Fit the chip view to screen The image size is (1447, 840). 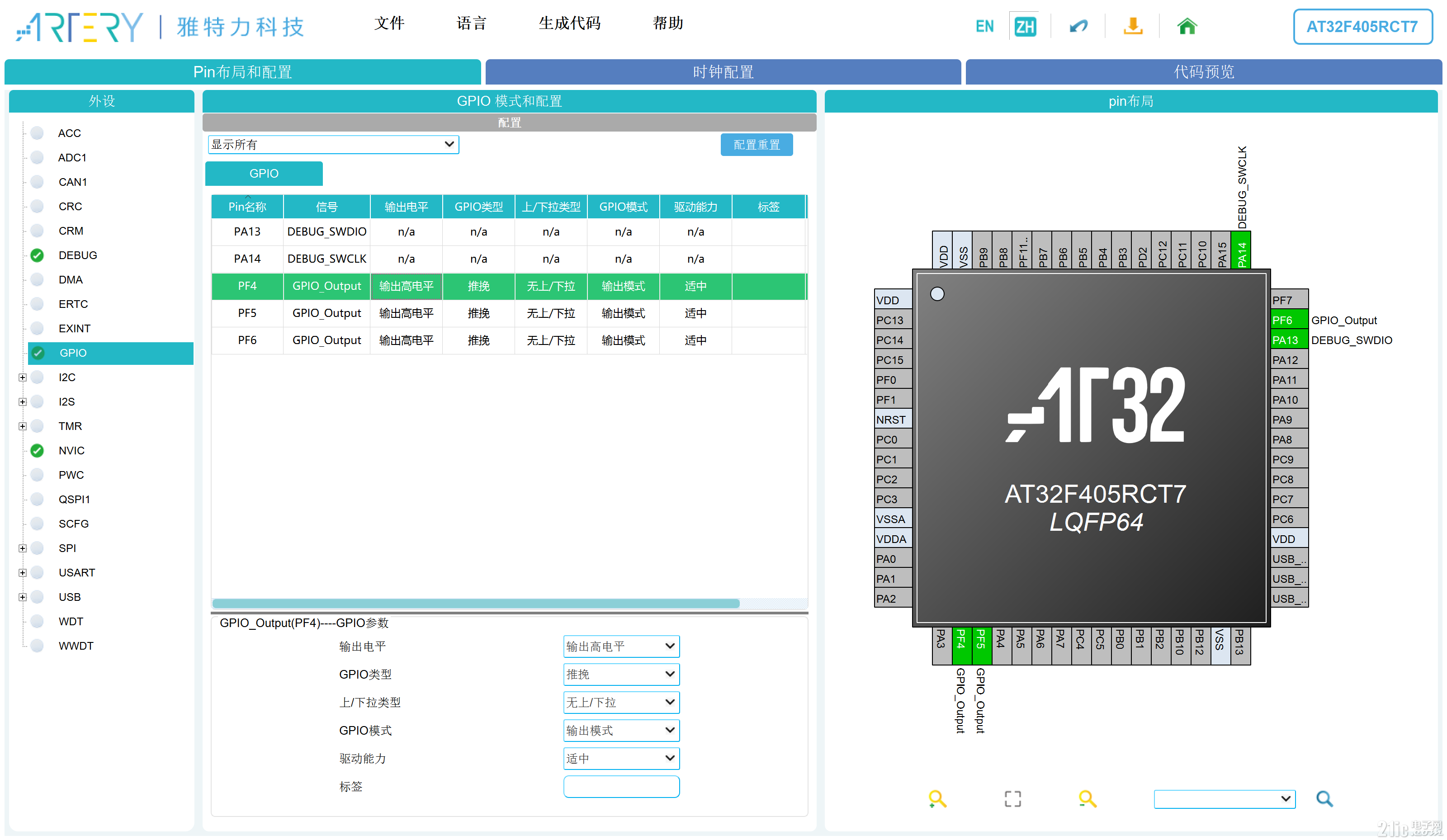pos(1012,798)
